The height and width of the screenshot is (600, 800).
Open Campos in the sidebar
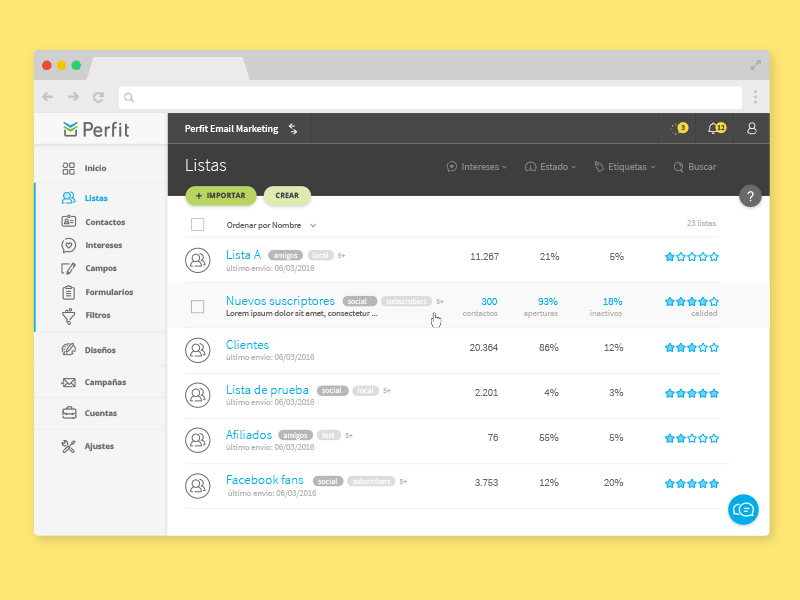(x=101, y=268)
